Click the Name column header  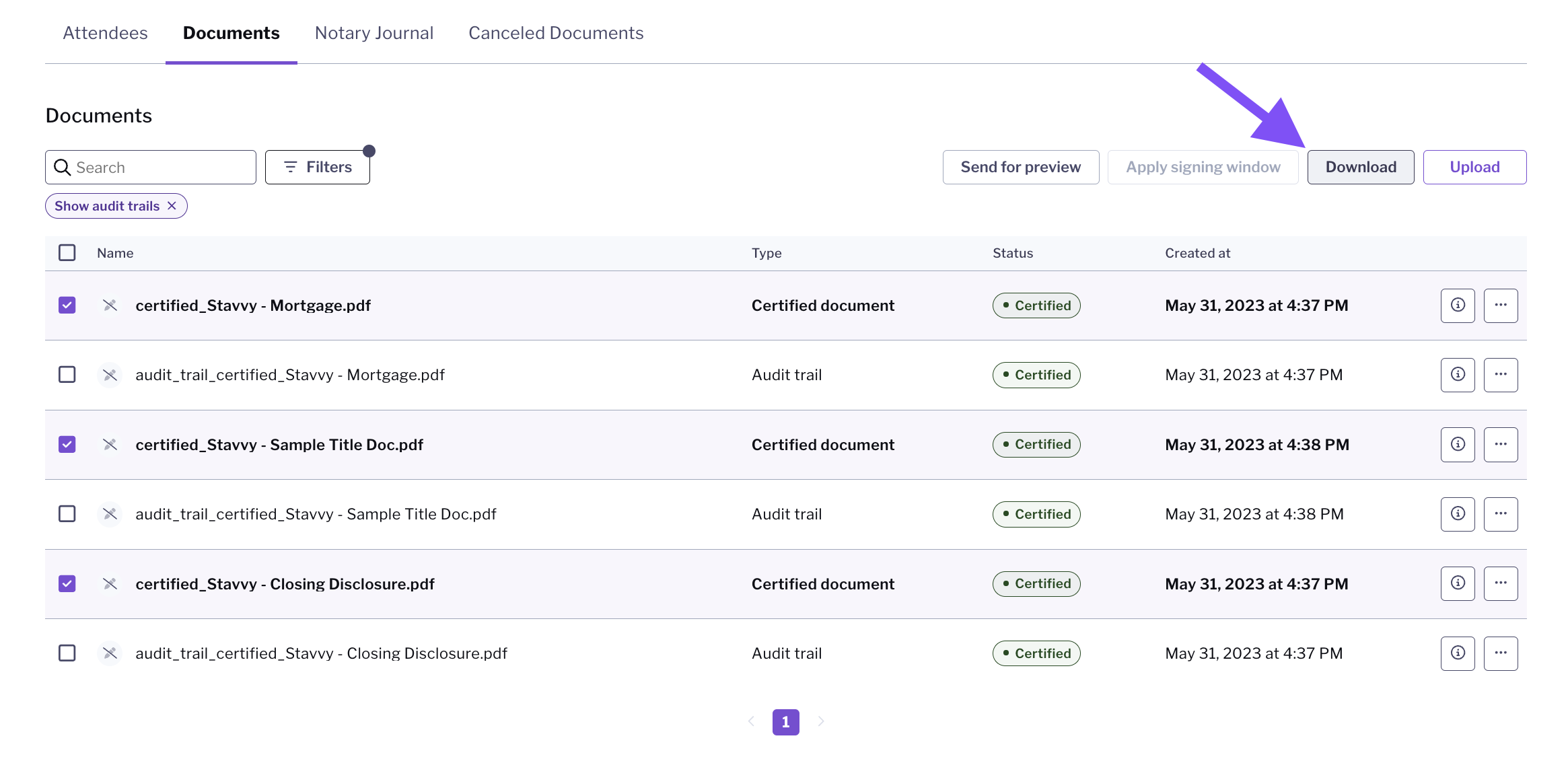coord(115,253)
